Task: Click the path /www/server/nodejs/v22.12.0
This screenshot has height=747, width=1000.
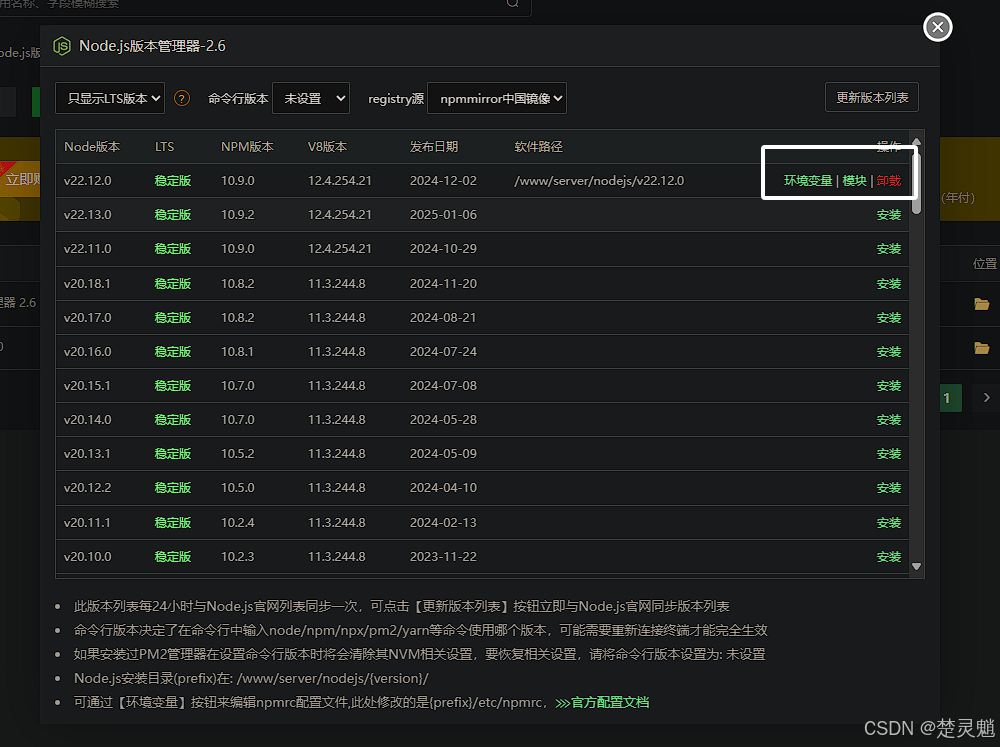Action: point(599,181)
